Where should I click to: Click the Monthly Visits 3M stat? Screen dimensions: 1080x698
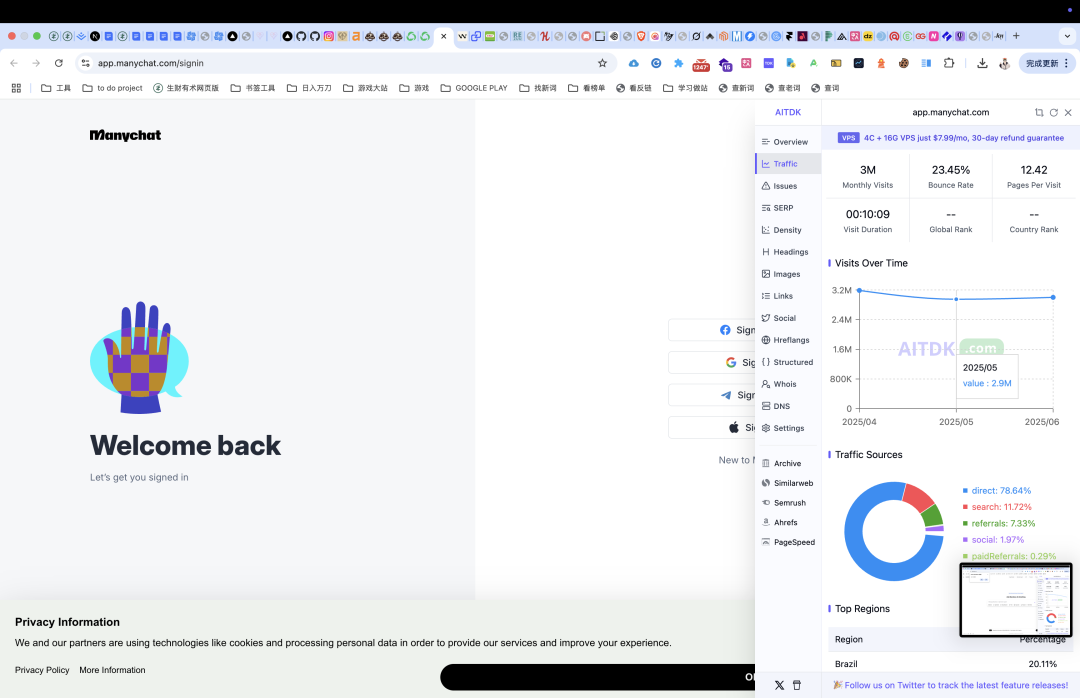tap(868, 176)
